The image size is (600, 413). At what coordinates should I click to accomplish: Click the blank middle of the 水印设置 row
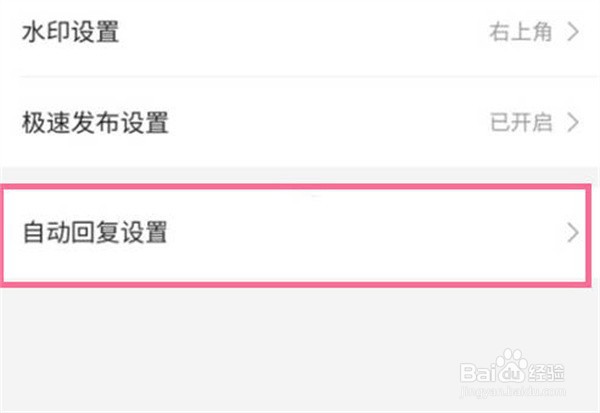[x=302, y=32]
